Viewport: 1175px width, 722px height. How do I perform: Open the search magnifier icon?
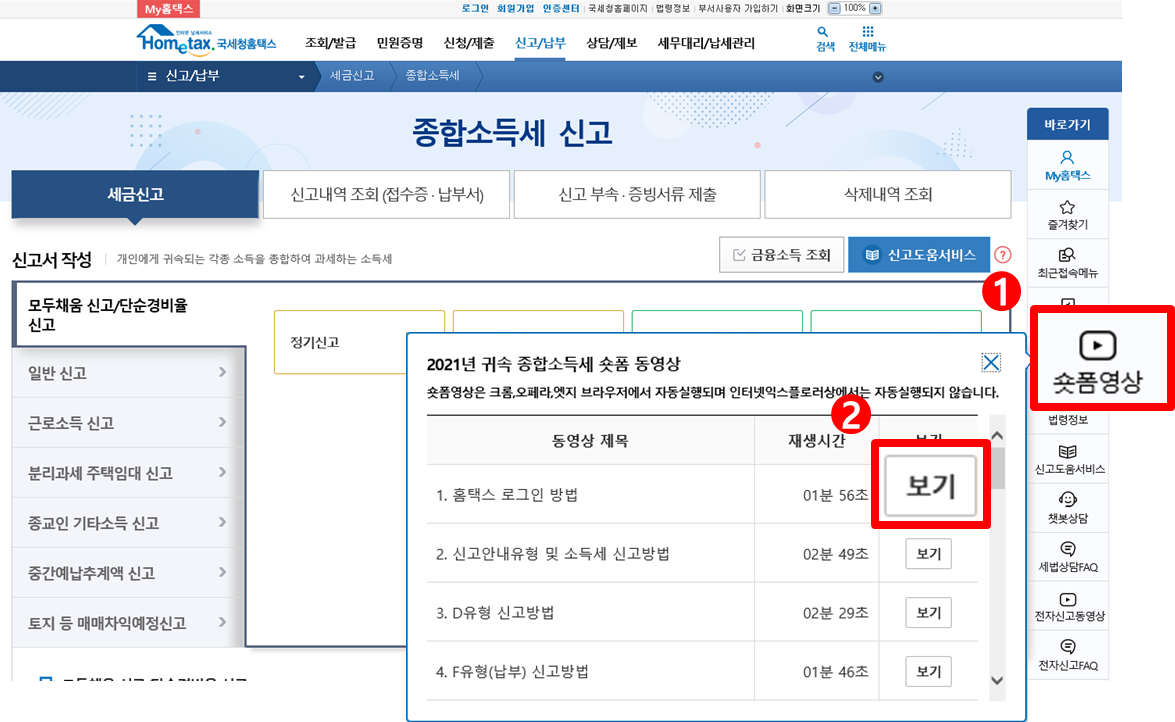tap(823, 32)
